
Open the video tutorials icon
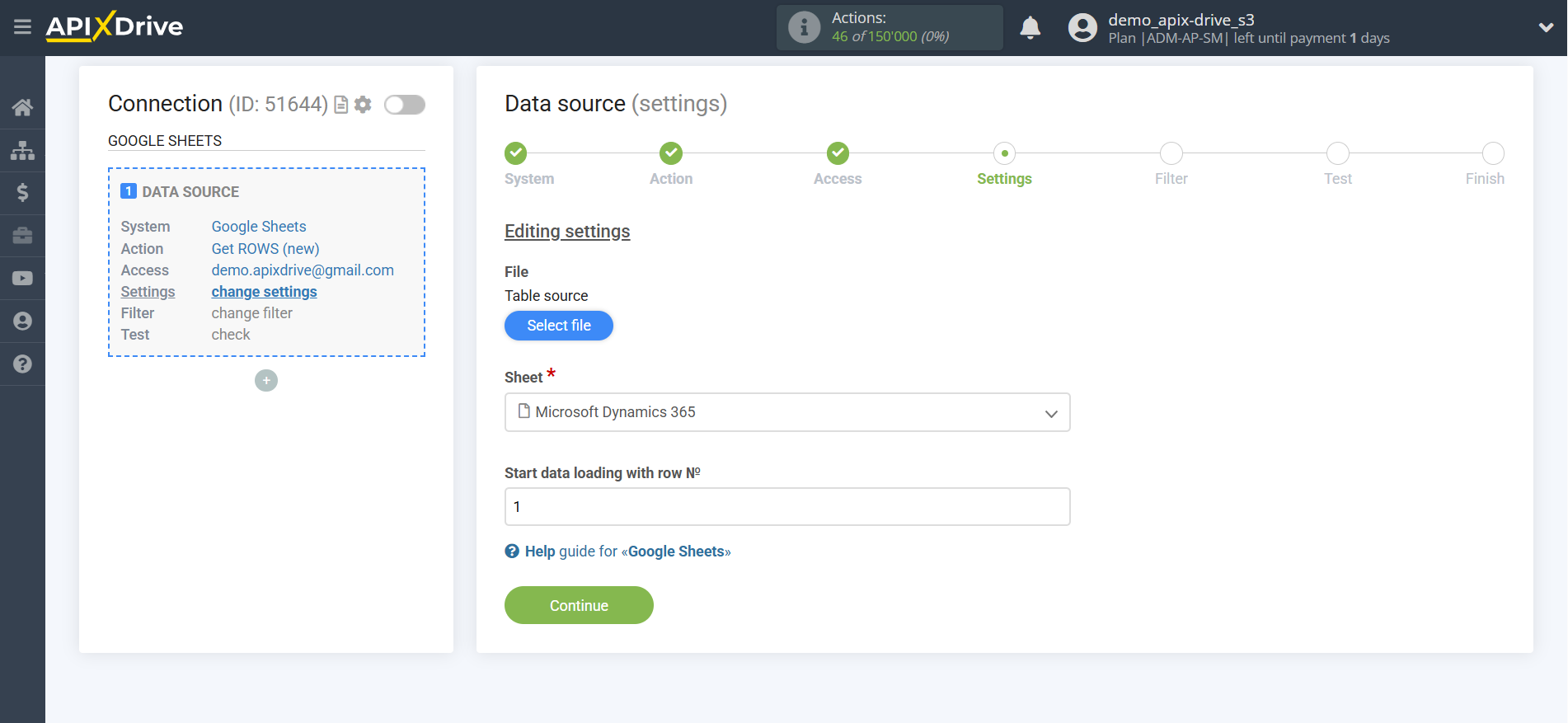tap(22, 279)
